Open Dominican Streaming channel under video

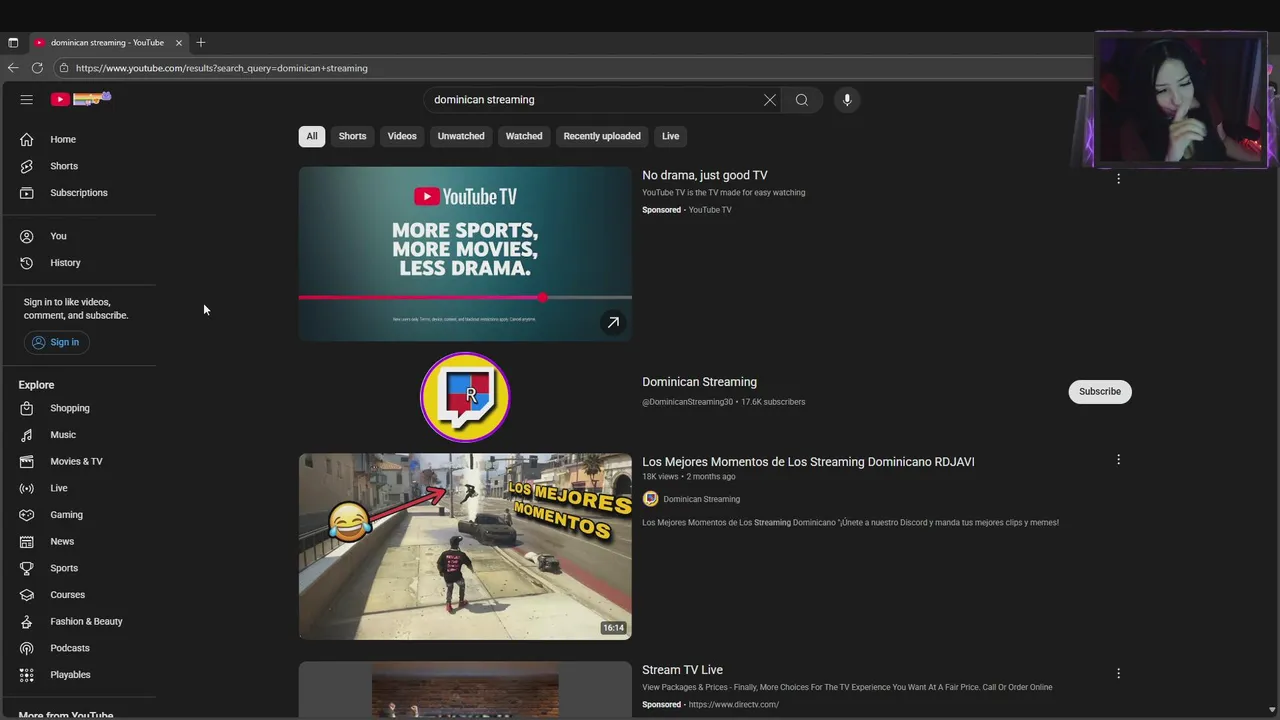[x=701, y=499]
